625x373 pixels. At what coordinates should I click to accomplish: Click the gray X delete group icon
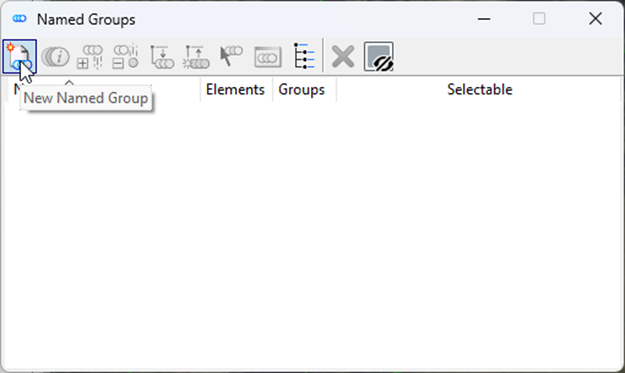point(343,57)
